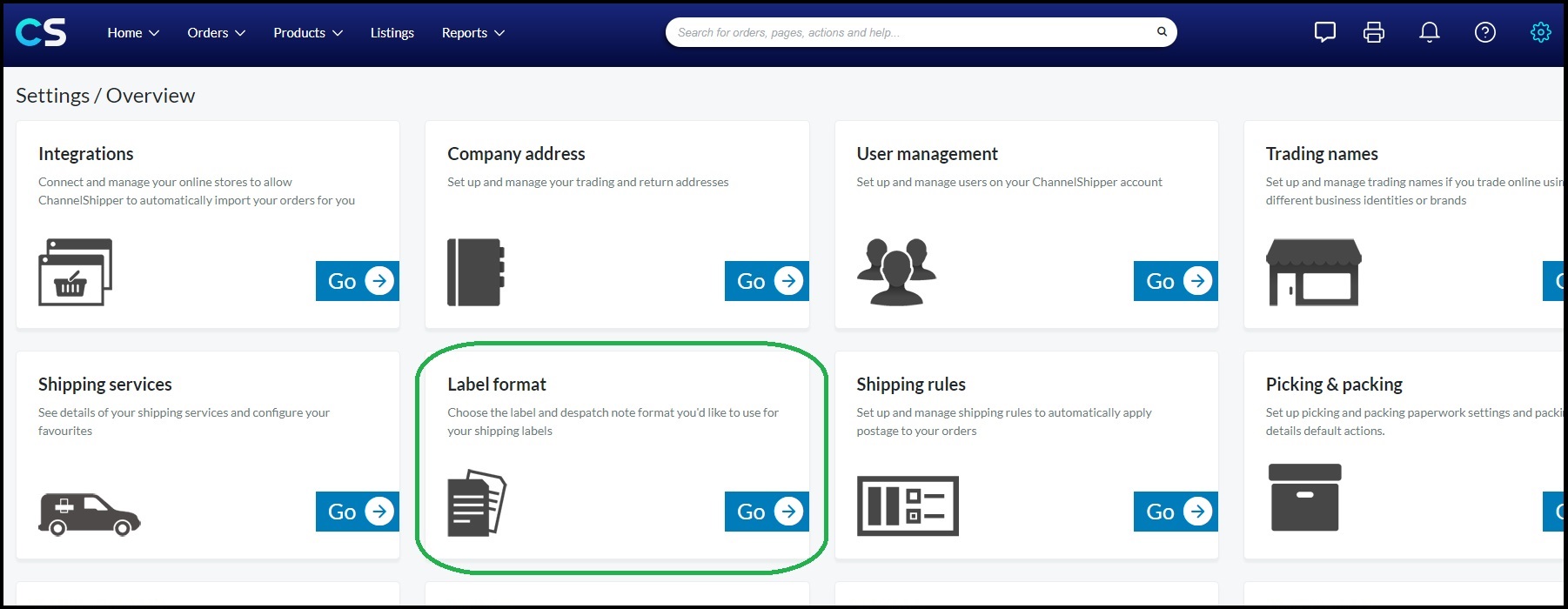Focus the search for orders field
This screenshot has width=1568, height=609.
click(x=921, y=32)
